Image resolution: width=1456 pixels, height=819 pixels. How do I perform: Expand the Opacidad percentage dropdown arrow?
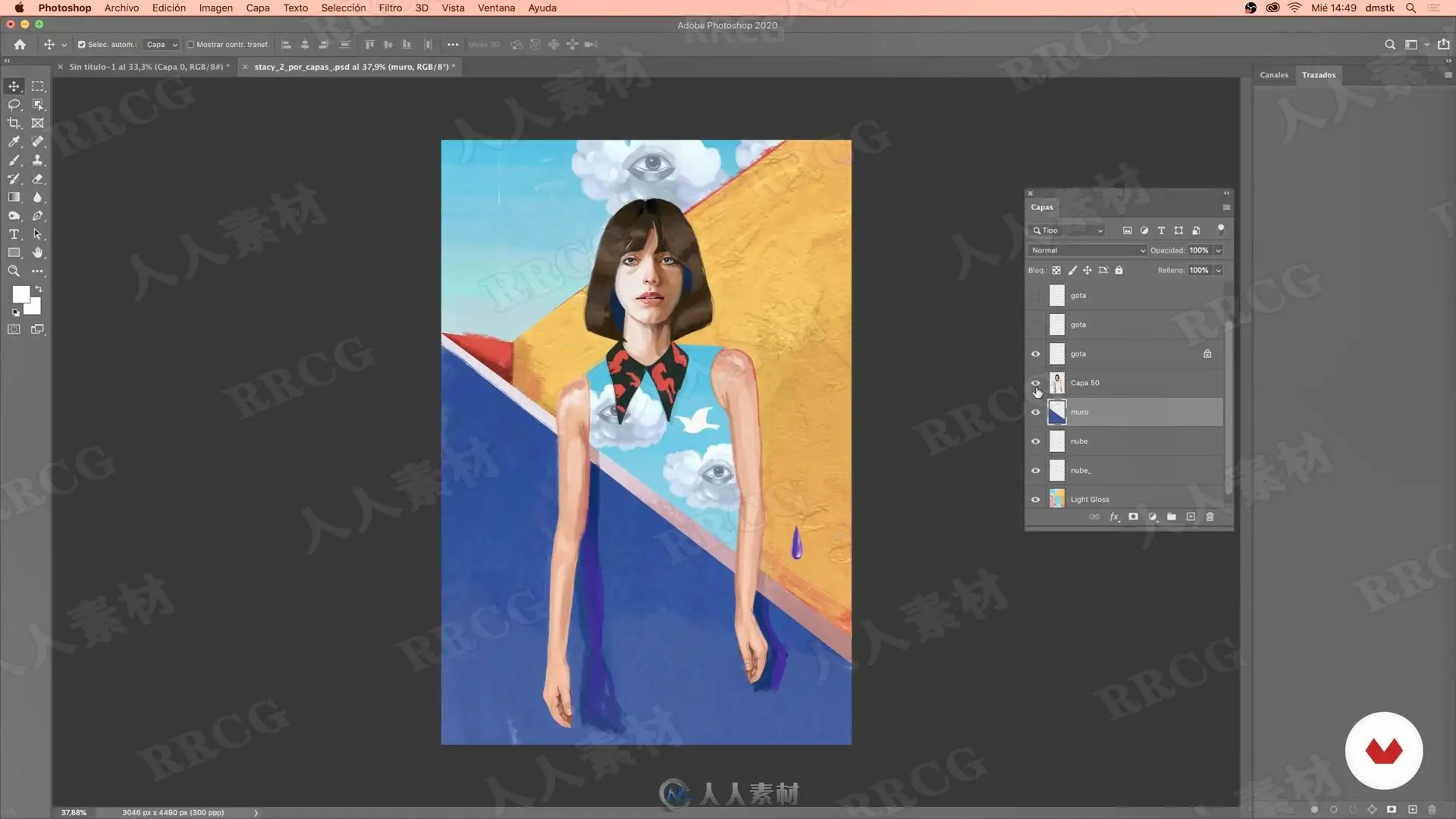pos(1219,250)
